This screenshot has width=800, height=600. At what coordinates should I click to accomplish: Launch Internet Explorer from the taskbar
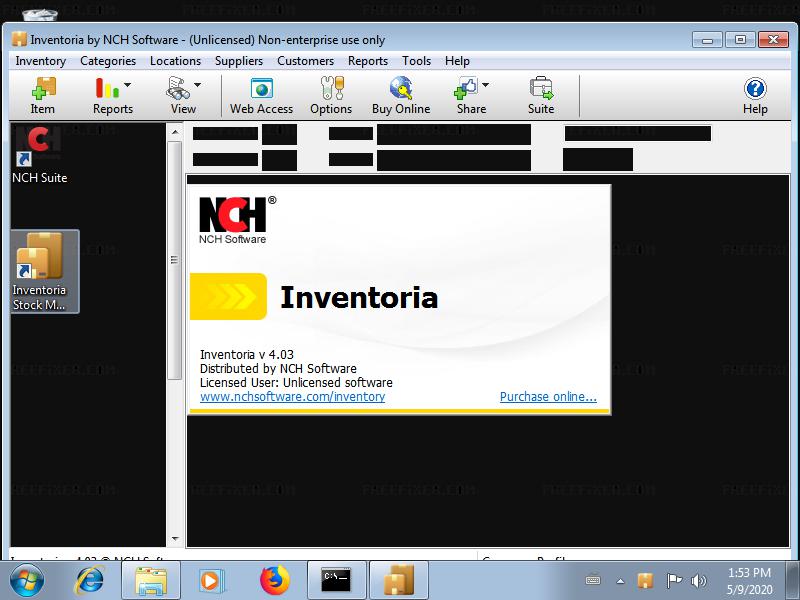[90, 581]
